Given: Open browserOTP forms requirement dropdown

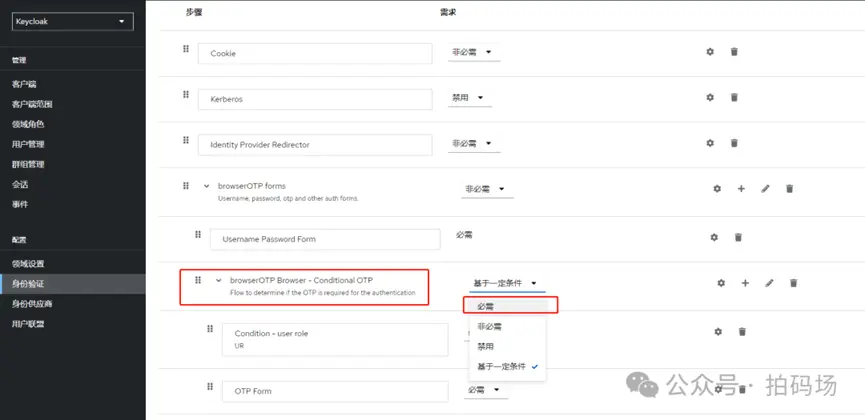Looking at the screenshot, I should tap(487, 189).
